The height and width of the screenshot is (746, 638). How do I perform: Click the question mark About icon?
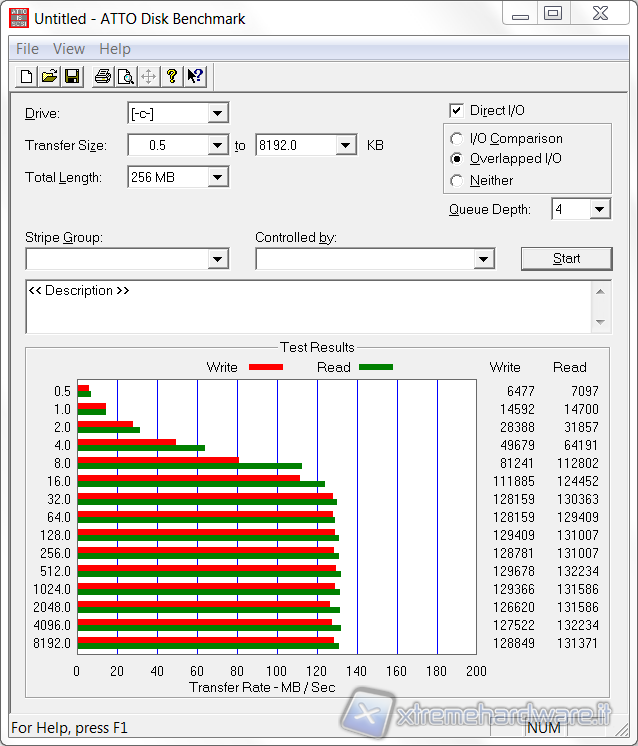click(x=171, y=77)
